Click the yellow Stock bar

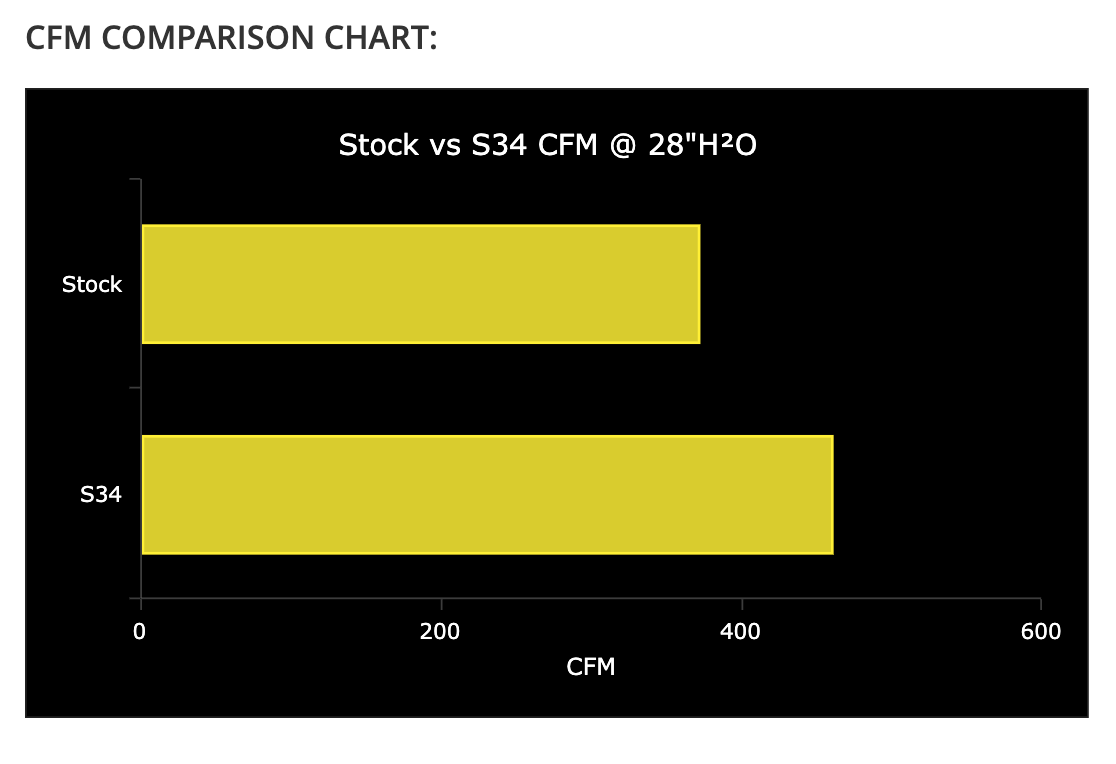click(x=420, y=284)
